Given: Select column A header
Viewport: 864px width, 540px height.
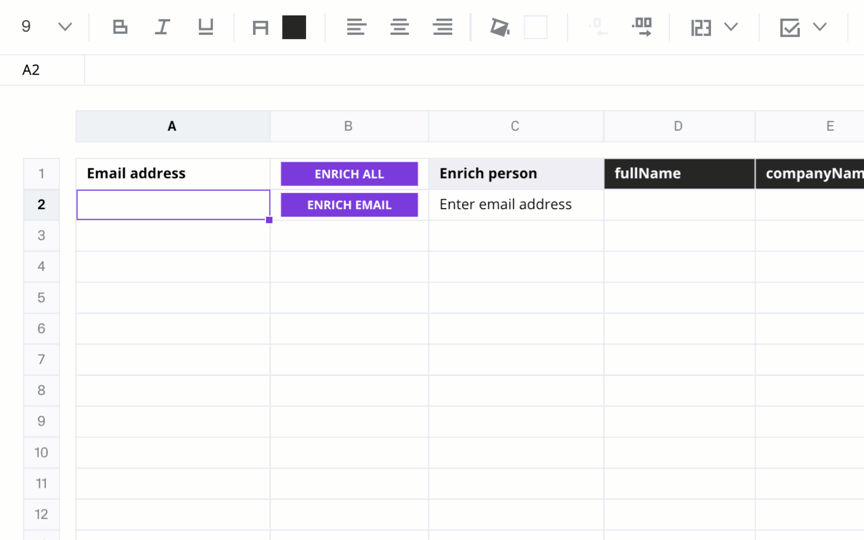Looking at the screenshot, I should 172,126.
